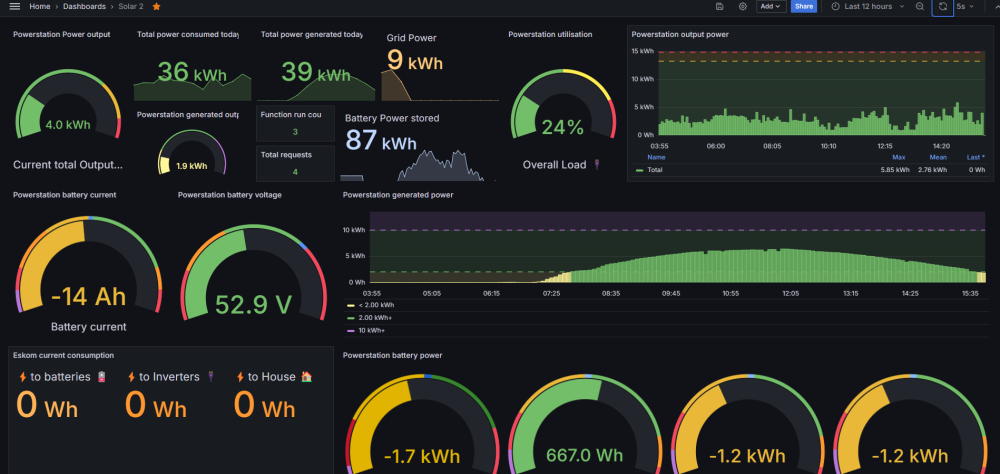Image resolution: width=1000 pixels, height=474 pixels.
Task: Open dashboard settings gear
Action: [x=742, y=6]
